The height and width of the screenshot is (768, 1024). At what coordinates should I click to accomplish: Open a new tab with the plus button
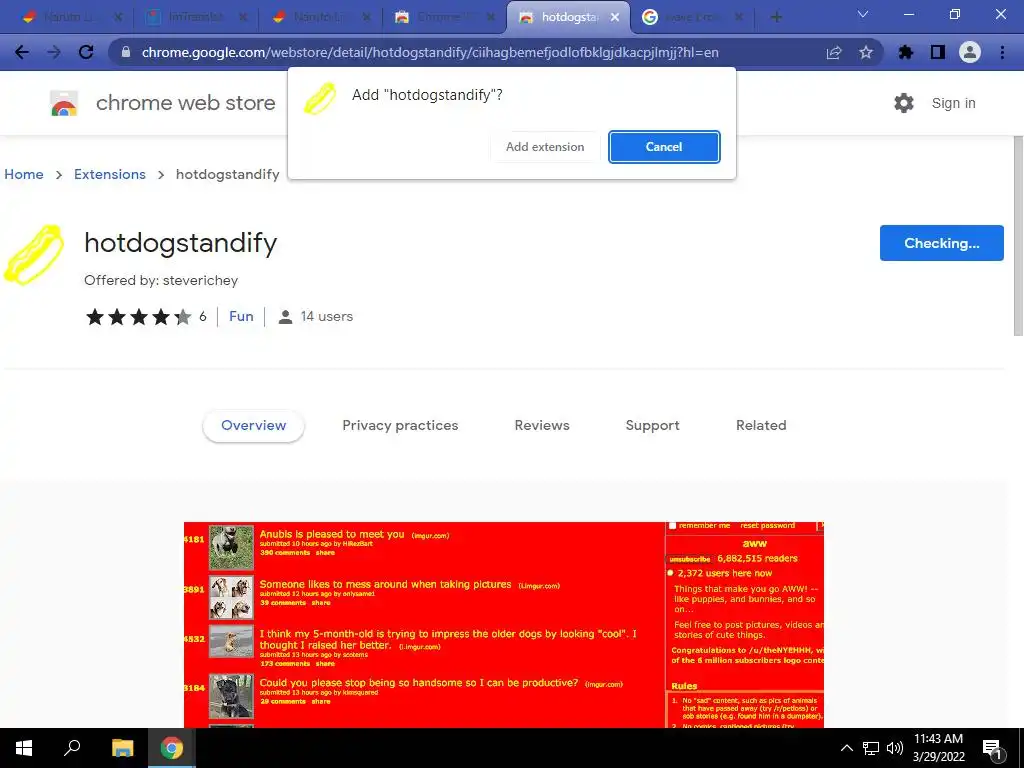776,17
